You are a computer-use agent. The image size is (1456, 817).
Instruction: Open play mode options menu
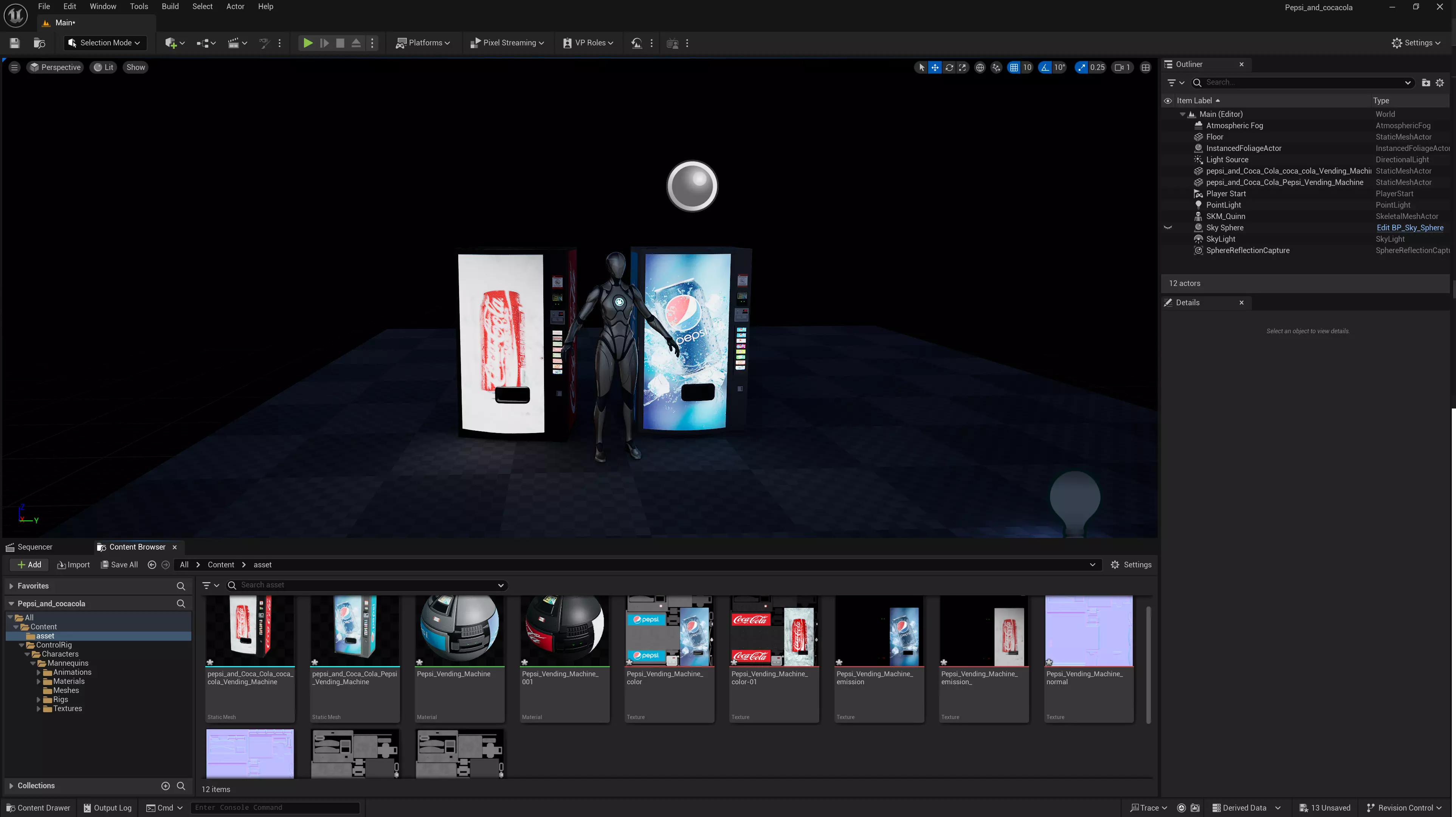coord(372,43)
